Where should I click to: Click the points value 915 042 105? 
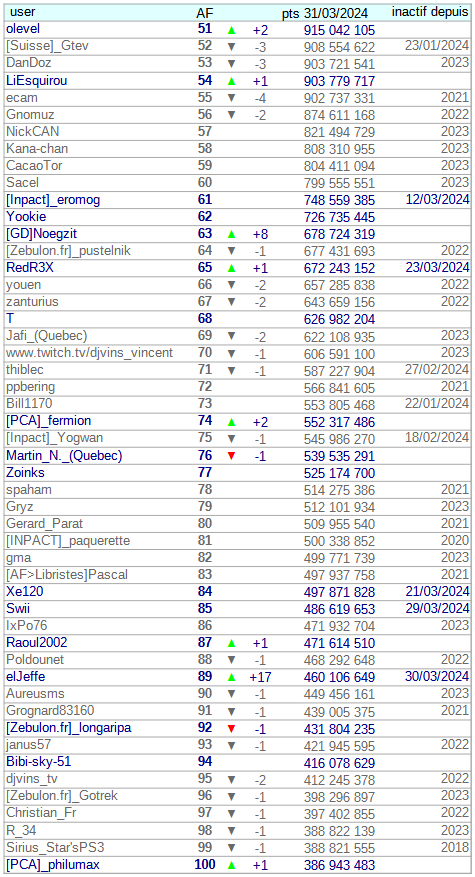point(339,30)
